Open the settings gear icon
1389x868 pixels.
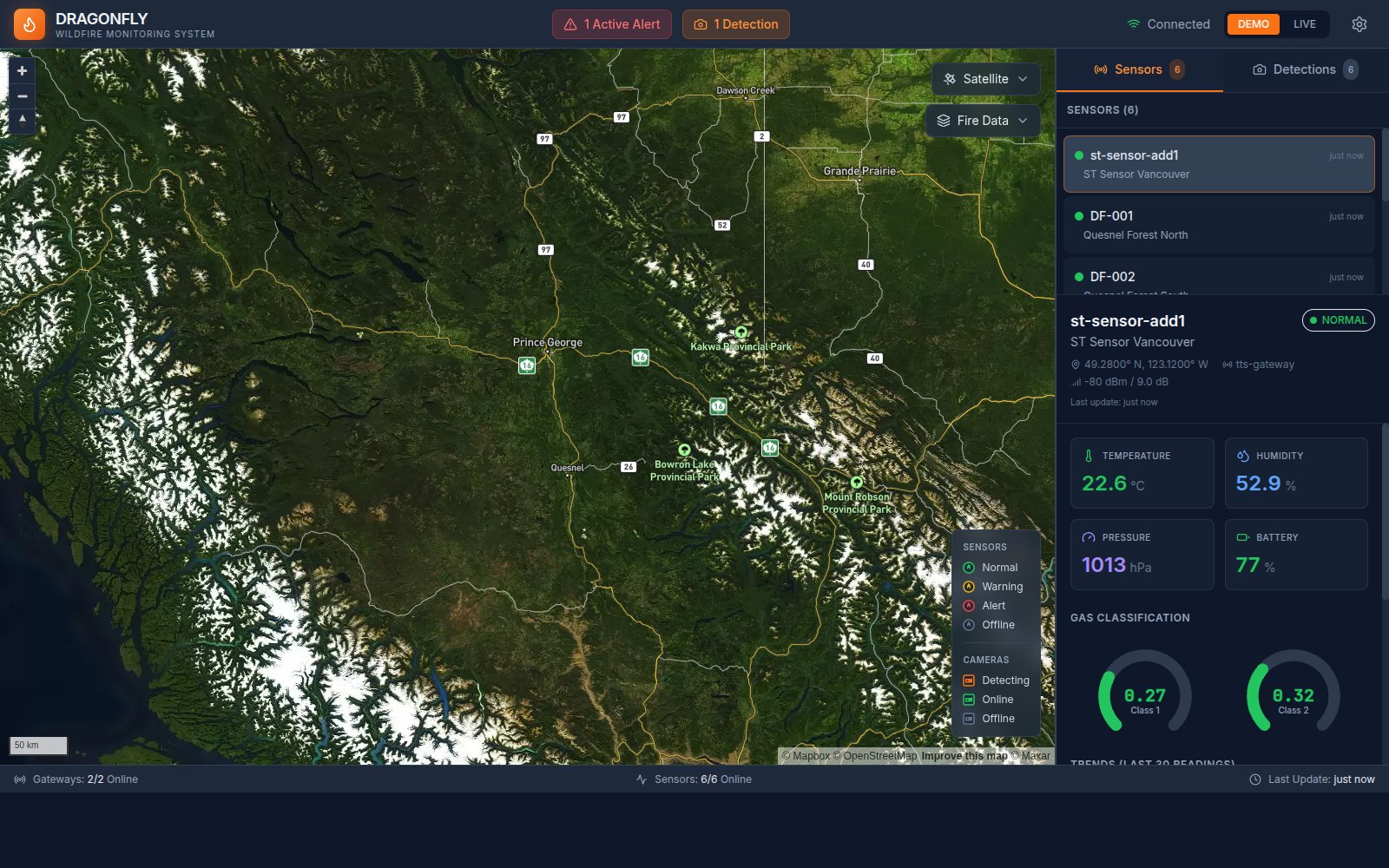point(1359,24)
